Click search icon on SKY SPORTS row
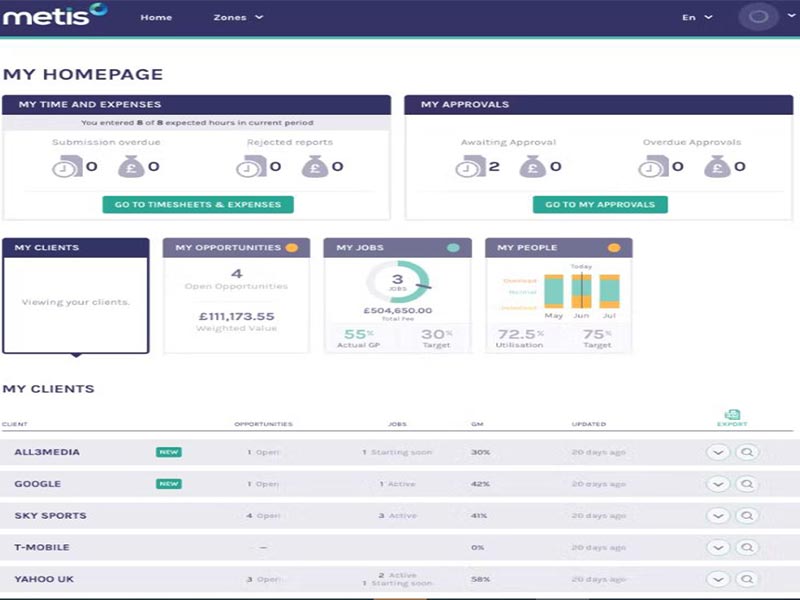The height and width of the screenshot is (600, 800). click(x=747, y=516)
